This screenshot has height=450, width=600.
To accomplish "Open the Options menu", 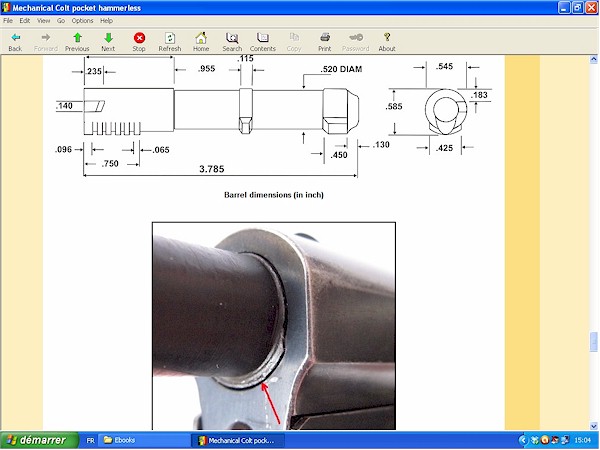I will pos(82,21).
